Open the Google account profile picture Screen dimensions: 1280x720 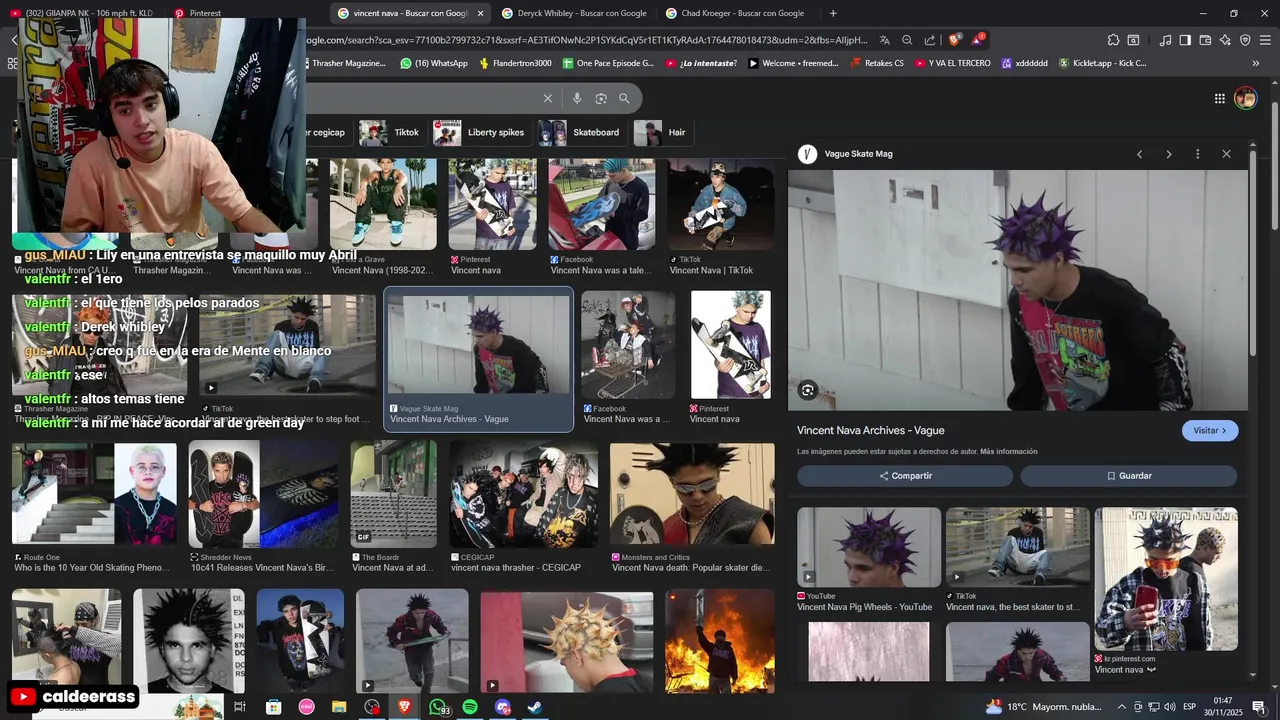pos(1245,98)
